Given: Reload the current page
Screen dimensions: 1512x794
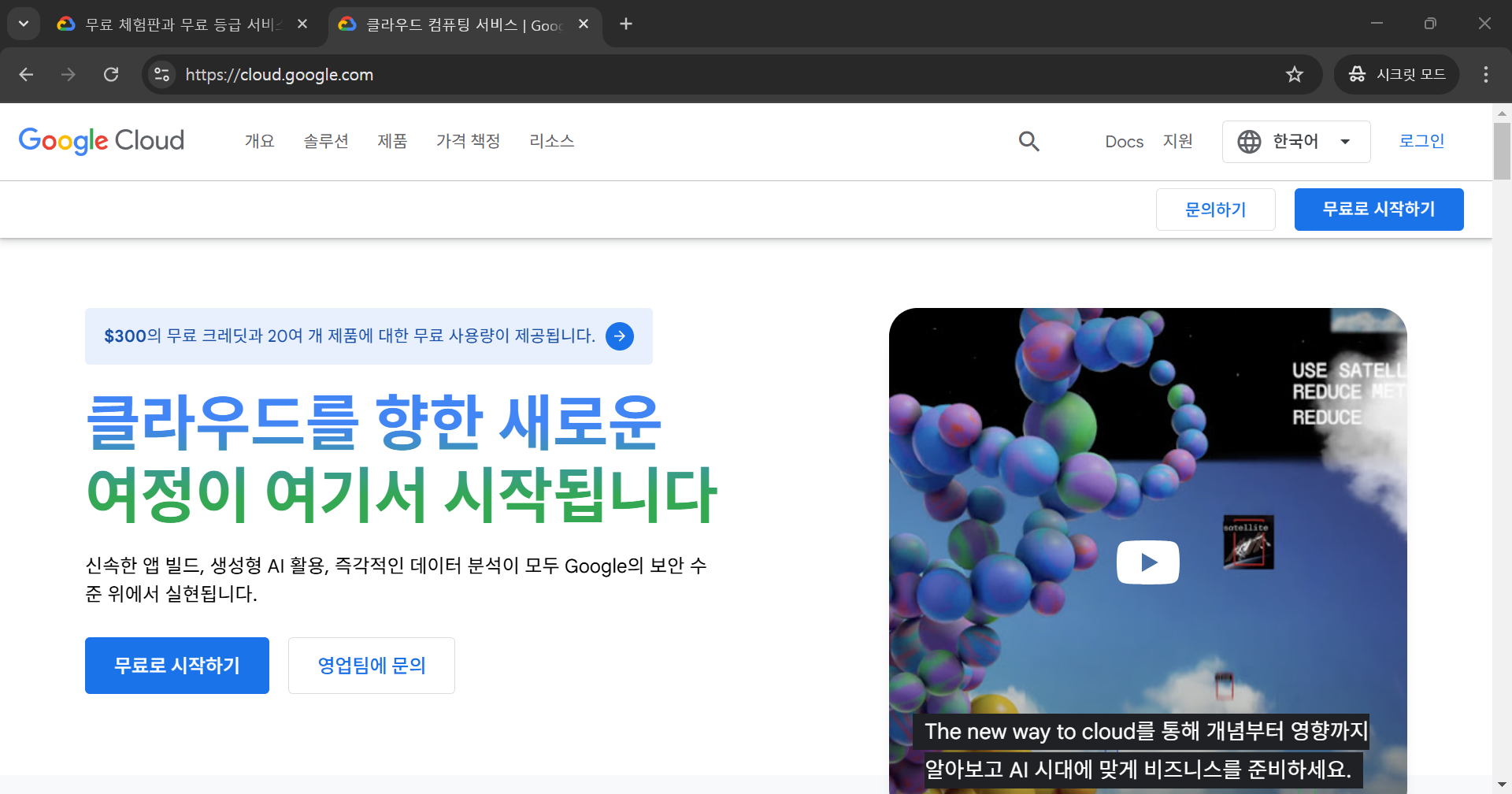Looking at the screenshot, I should click(111, 74).
